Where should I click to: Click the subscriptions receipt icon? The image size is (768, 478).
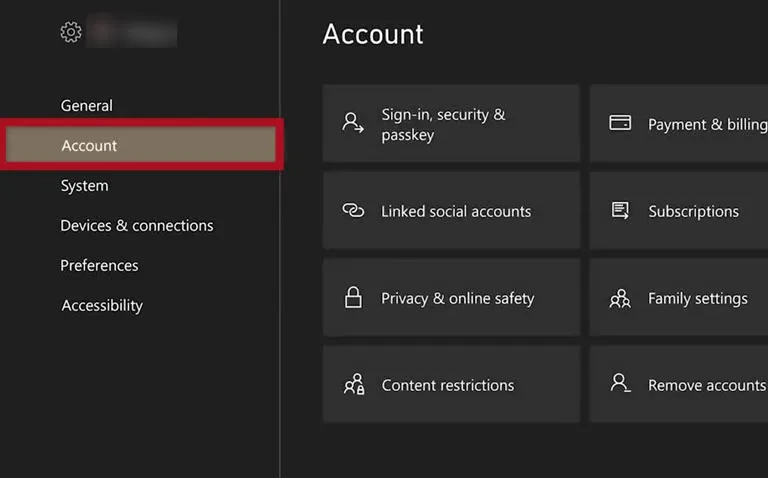pyautogui.click(x=620, y=210)
